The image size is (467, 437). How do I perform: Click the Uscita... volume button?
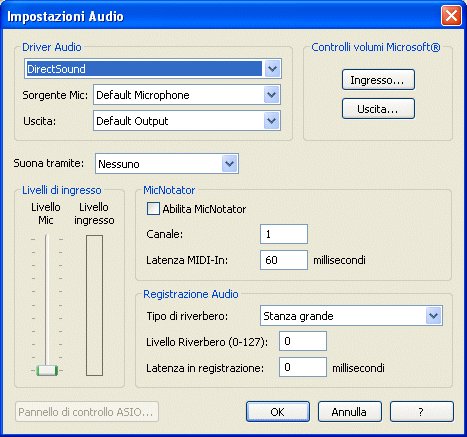[378, 109]
